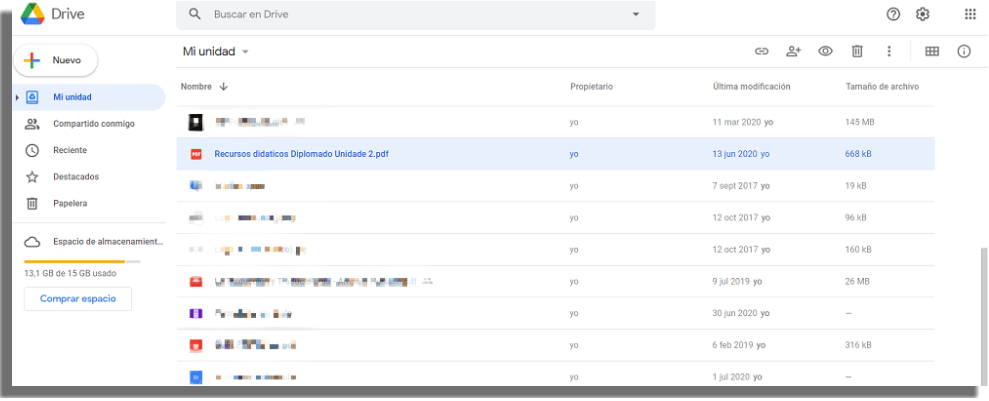Viewport: 989px width, 401px height.
Task: Select Recursos didaticos Diplomado Unidade 2.pdf
Action: (301, 154)
